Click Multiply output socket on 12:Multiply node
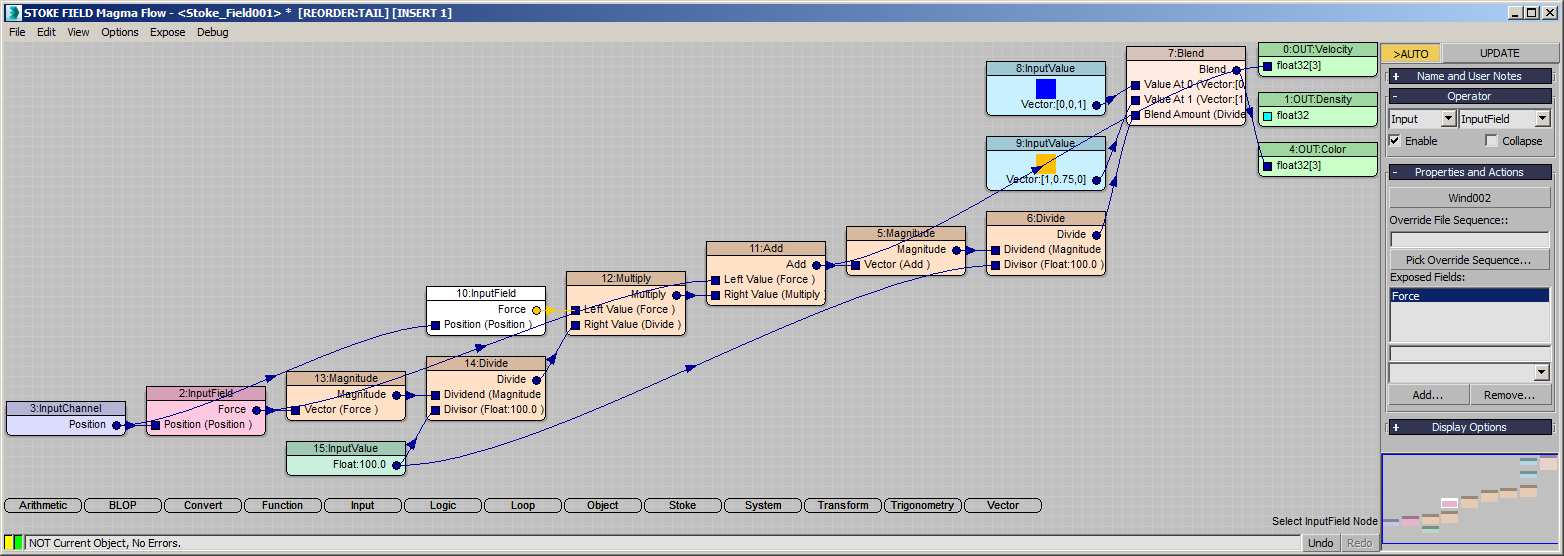This screenshot has height=556, width=1564. coord(676,295)
